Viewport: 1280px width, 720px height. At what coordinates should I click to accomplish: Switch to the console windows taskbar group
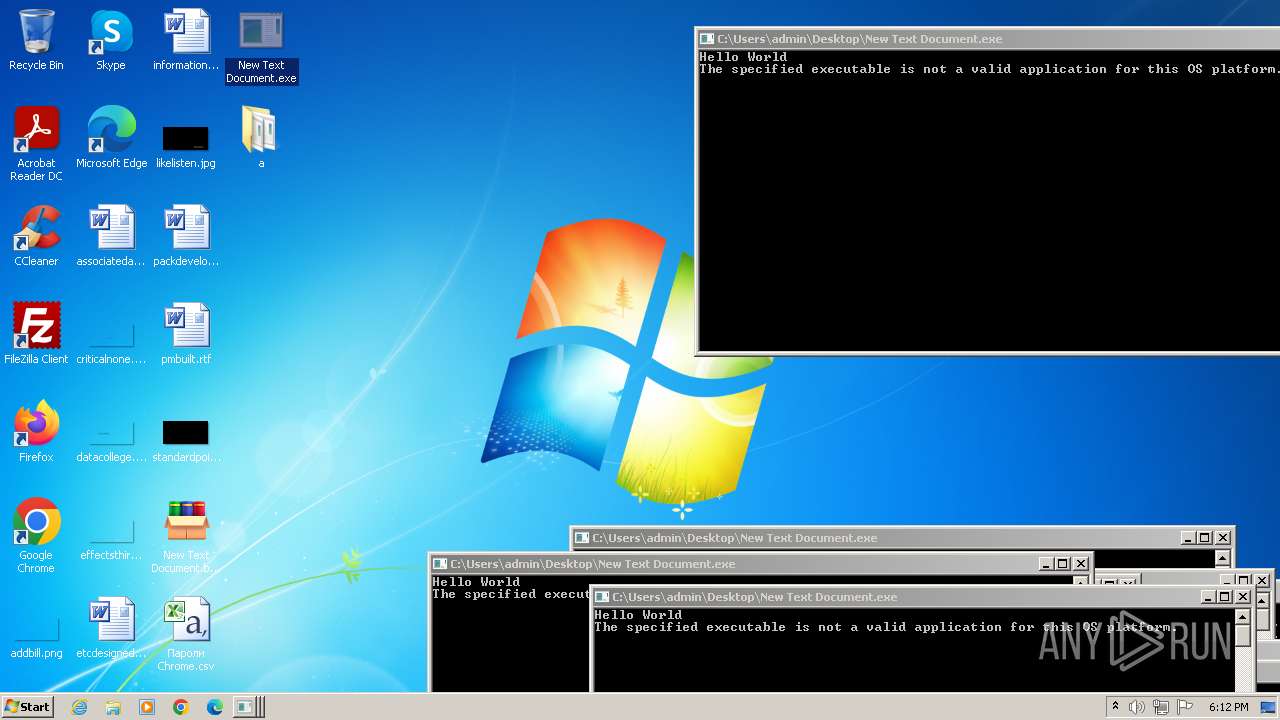point(248,707)
